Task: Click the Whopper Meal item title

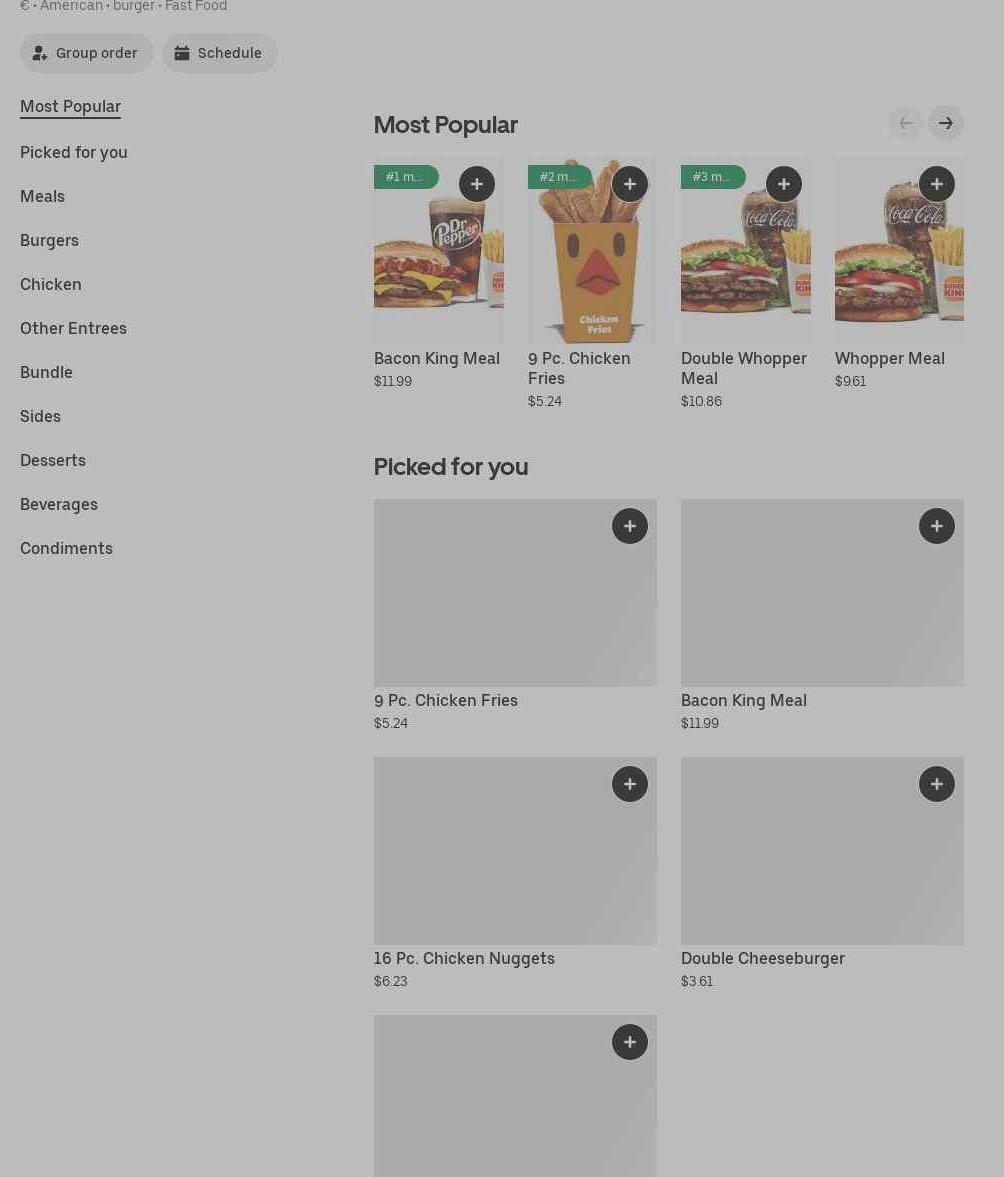Action: (x=889, y=358)
